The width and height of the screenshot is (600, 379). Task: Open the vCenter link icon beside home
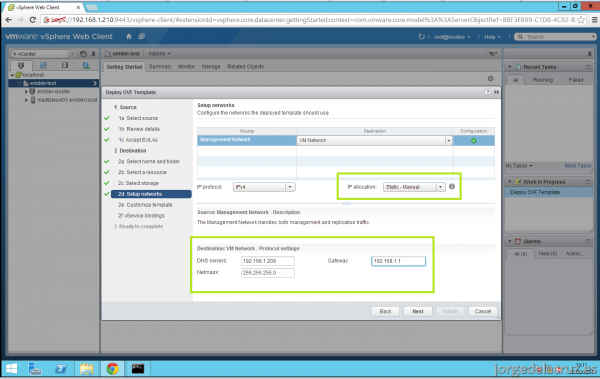tap(142, 36)
